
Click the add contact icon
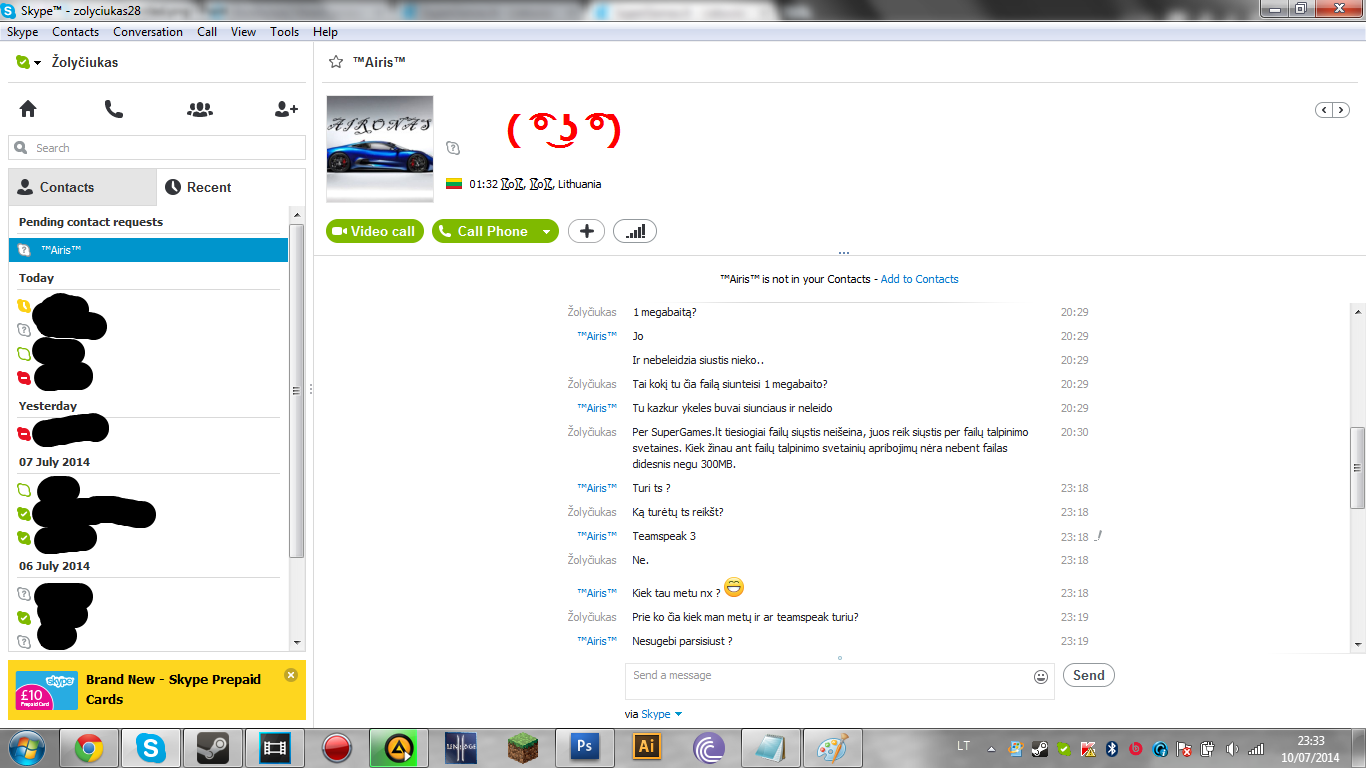tap(286, 109)
